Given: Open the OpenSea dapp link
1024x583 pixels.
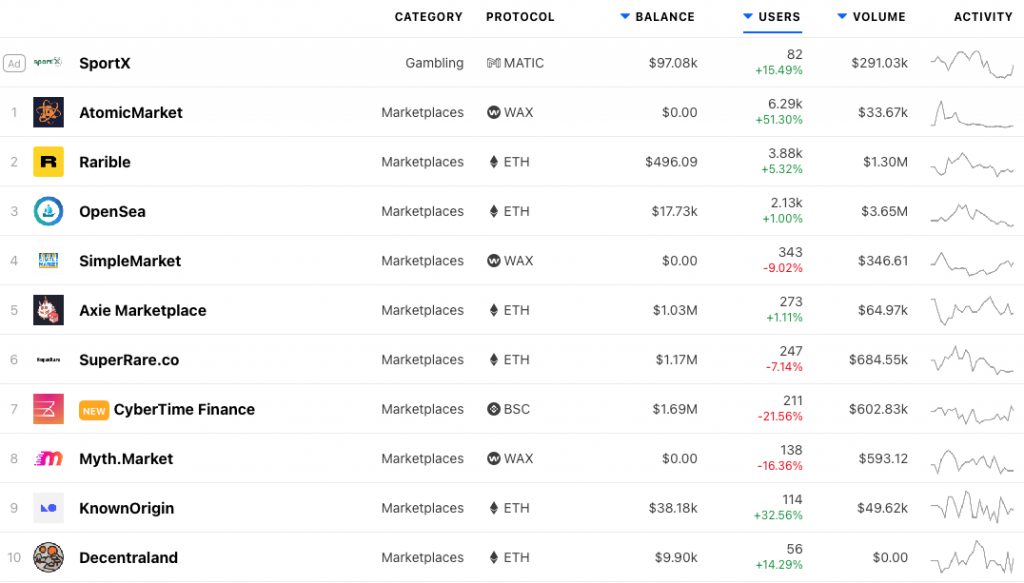Looking at the screenshot, I should (x=112, y=212).
